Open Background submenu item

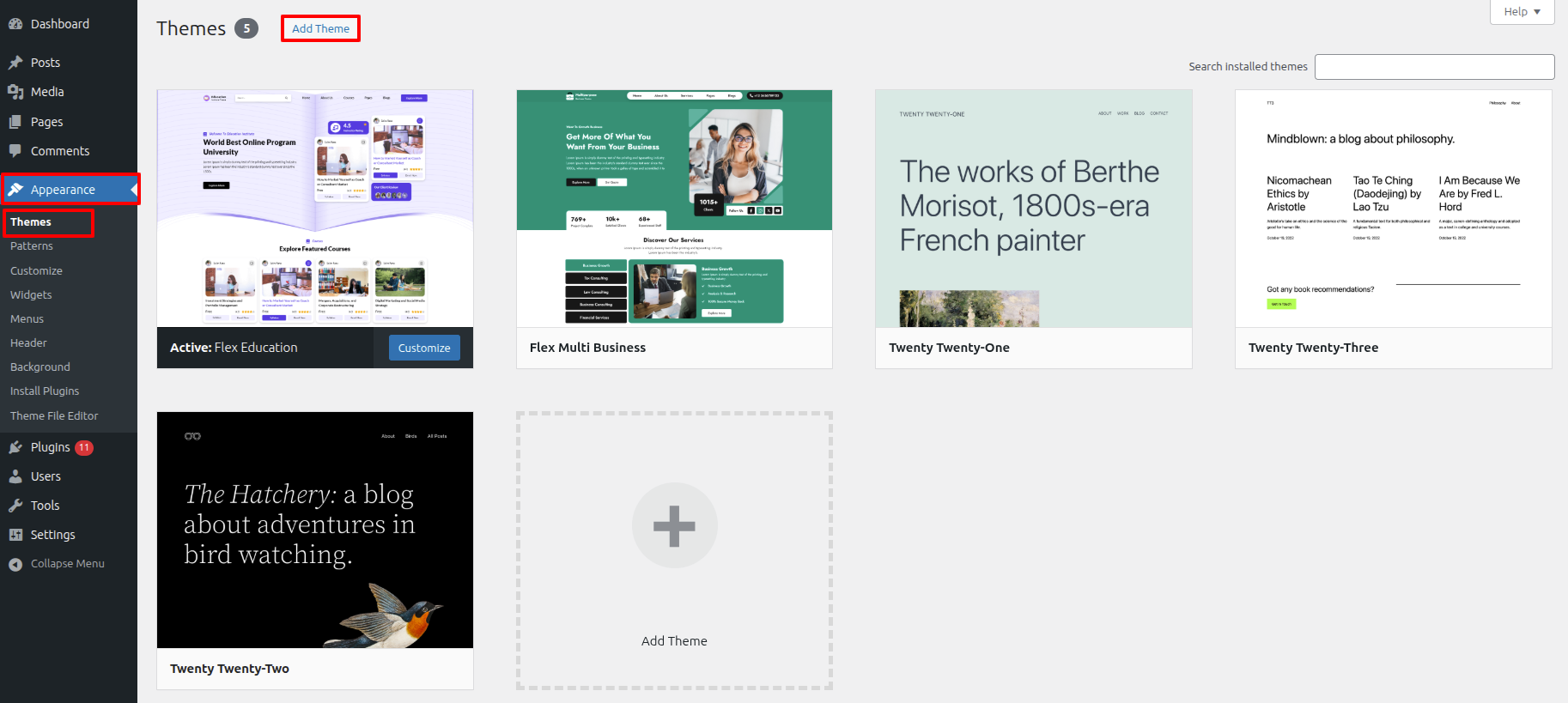(x=40, y=367)
